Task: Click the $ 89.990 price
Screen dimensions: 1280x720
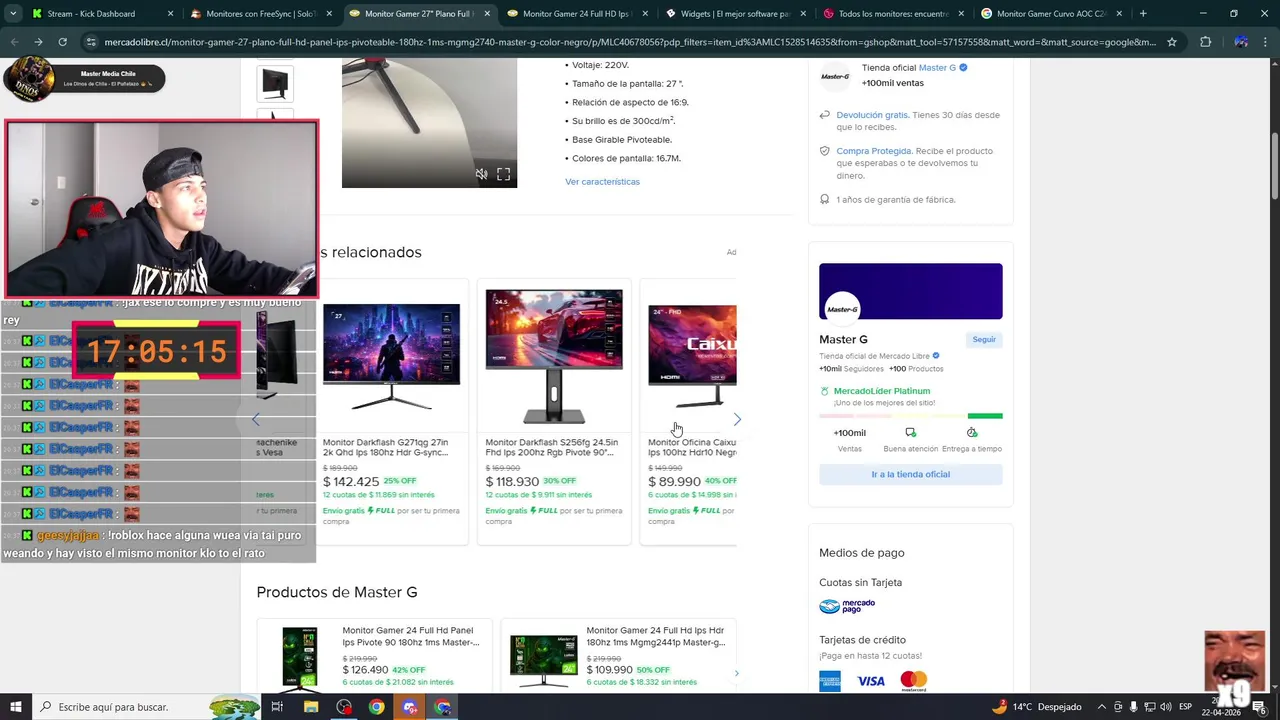Action: 674,481
